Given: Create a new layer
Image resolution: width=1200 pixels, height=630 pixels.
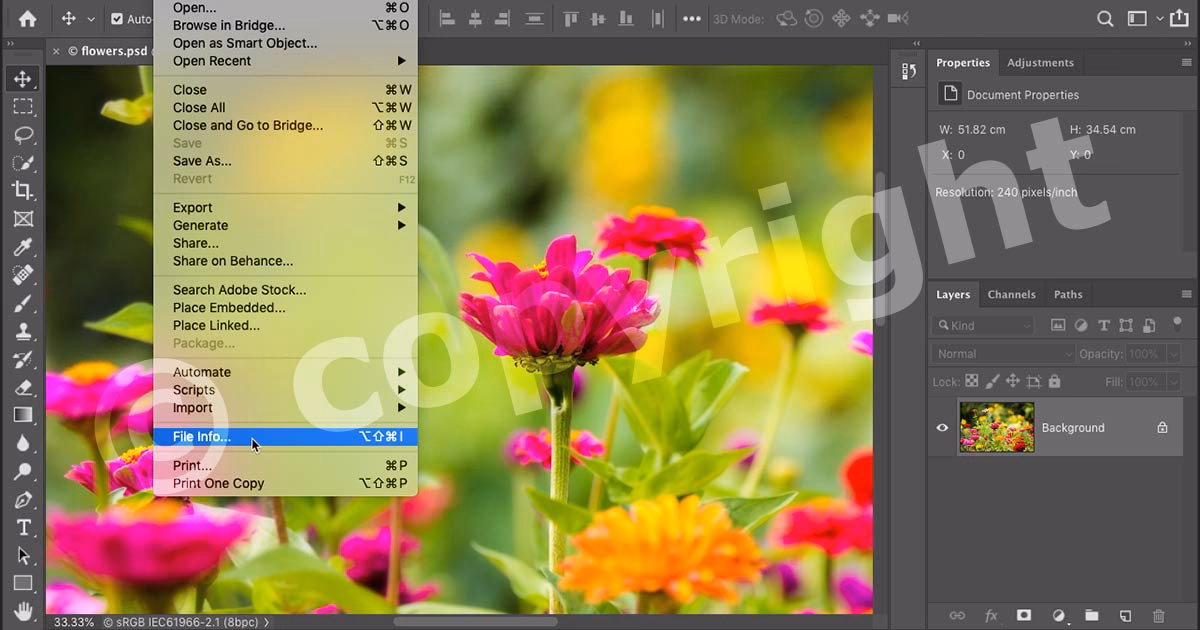Looking at the screenshot, I should [x=1126, y=616].
